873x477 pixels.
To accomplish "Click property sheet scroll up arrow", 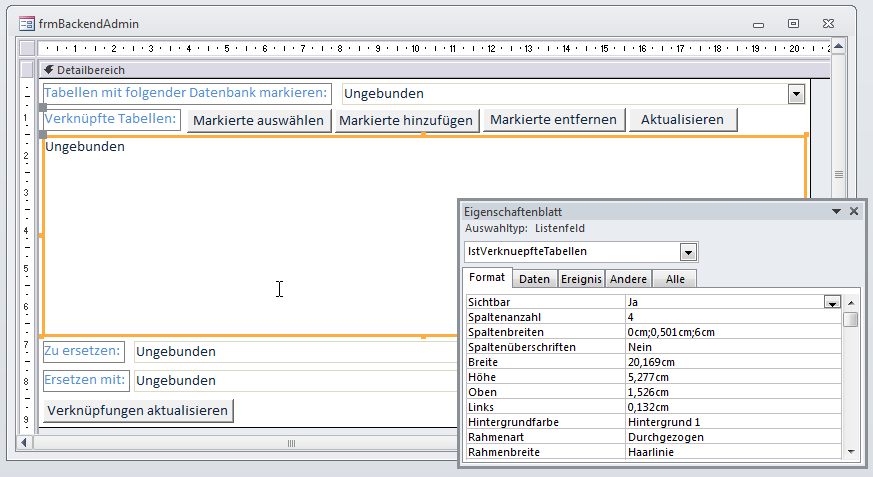I will [850, 301].
